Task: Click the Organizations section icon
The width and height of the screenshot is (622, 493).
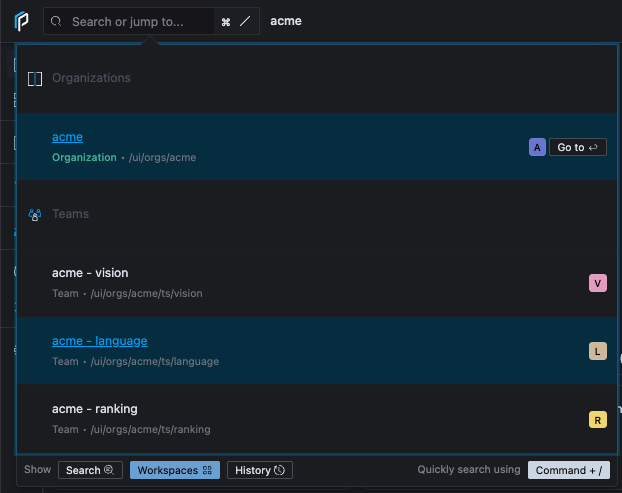Action: coord(35,79)
